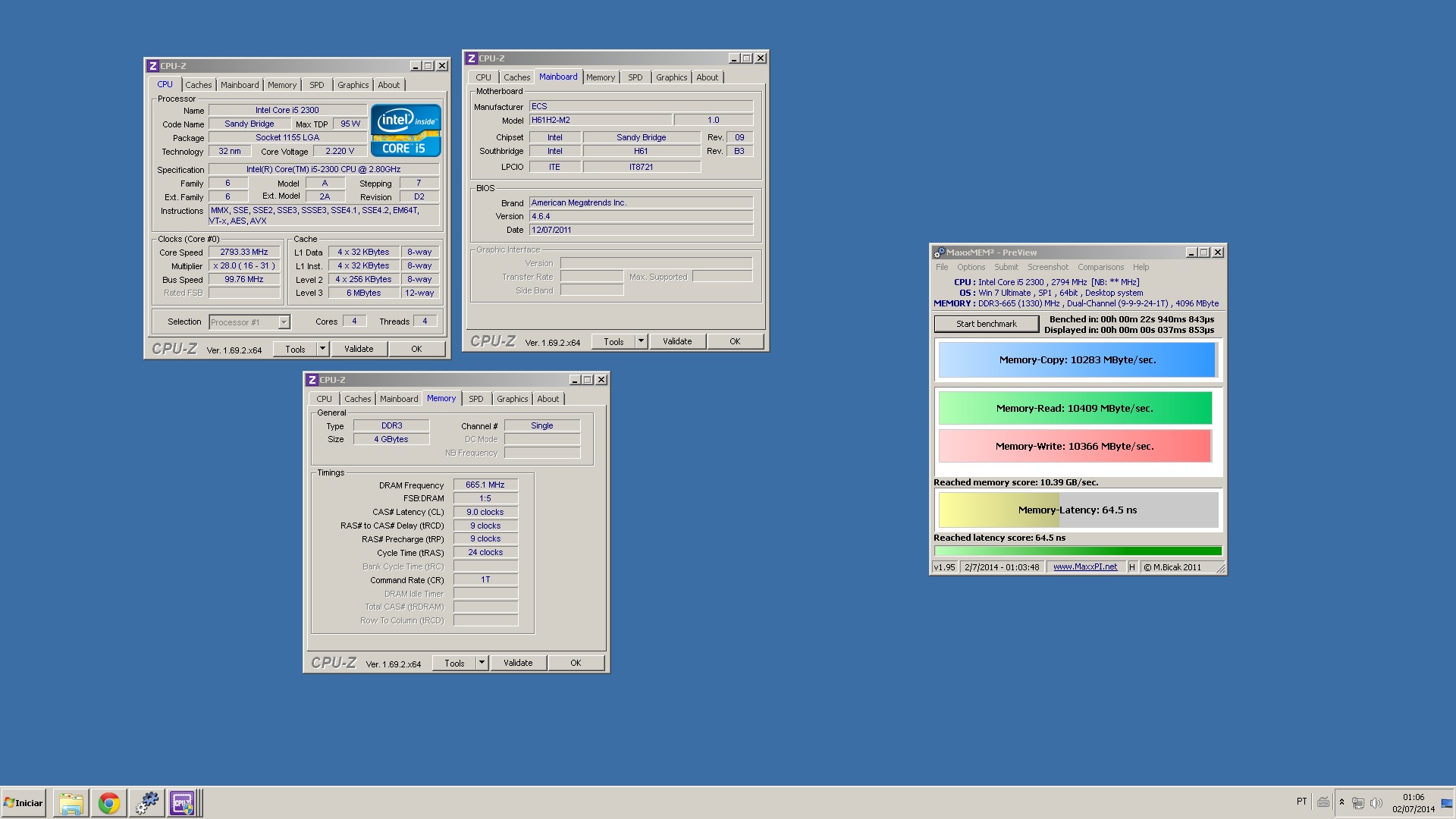Click the Memory-Copy result bar

(x=1077, y=360)
